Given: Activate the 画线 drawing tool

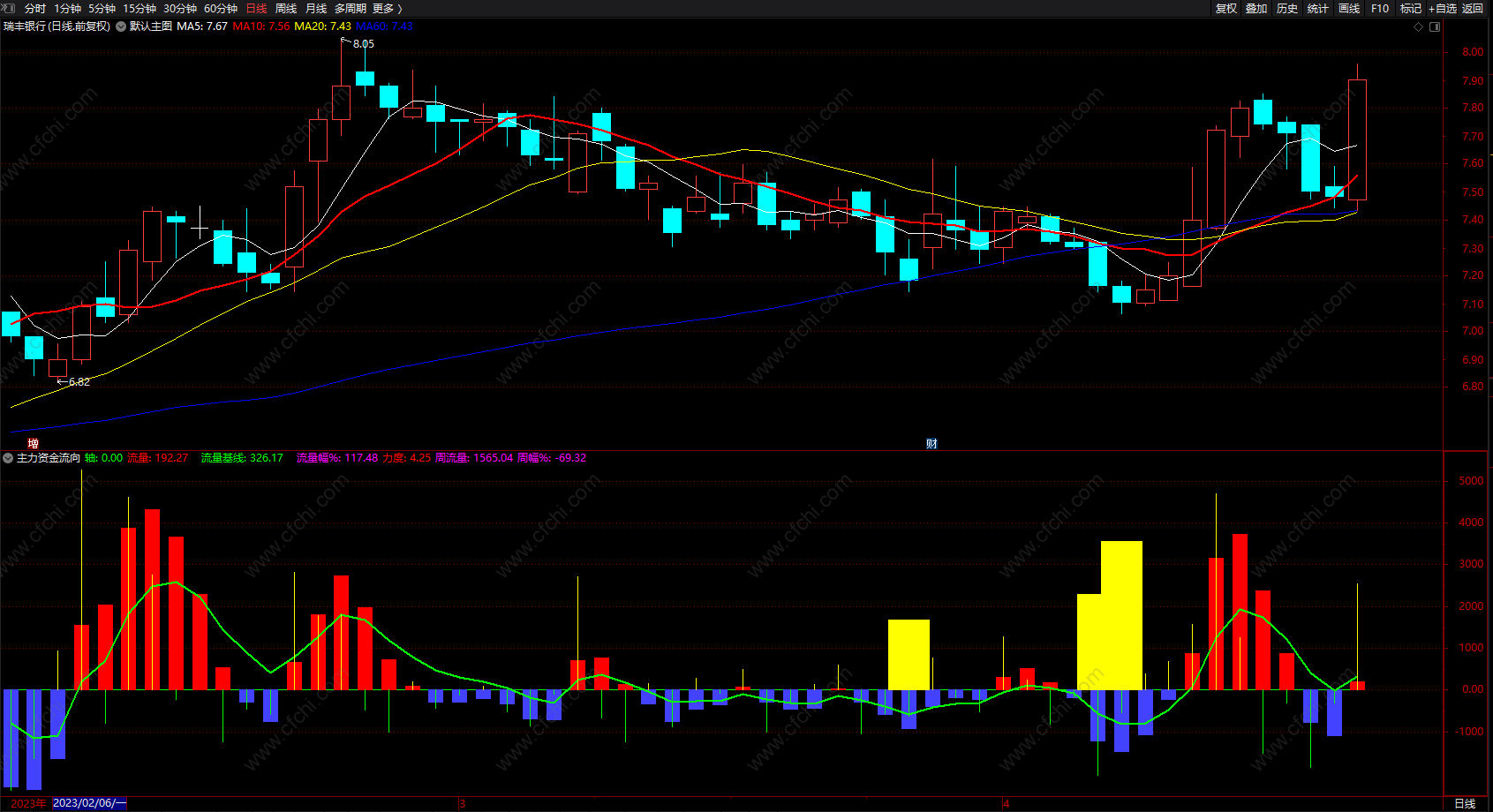Looking at the screenshot, I should 1349,9.
